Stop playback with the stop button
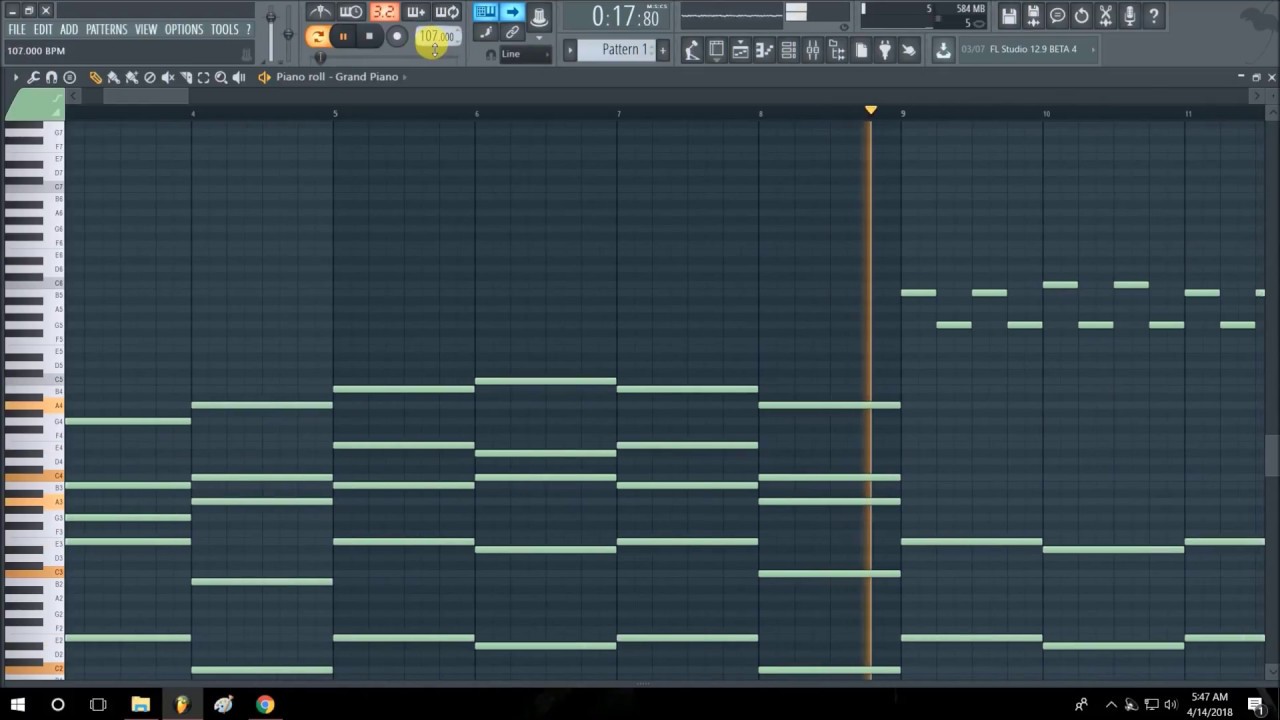1280x720 pixels. tap(369, 36)
